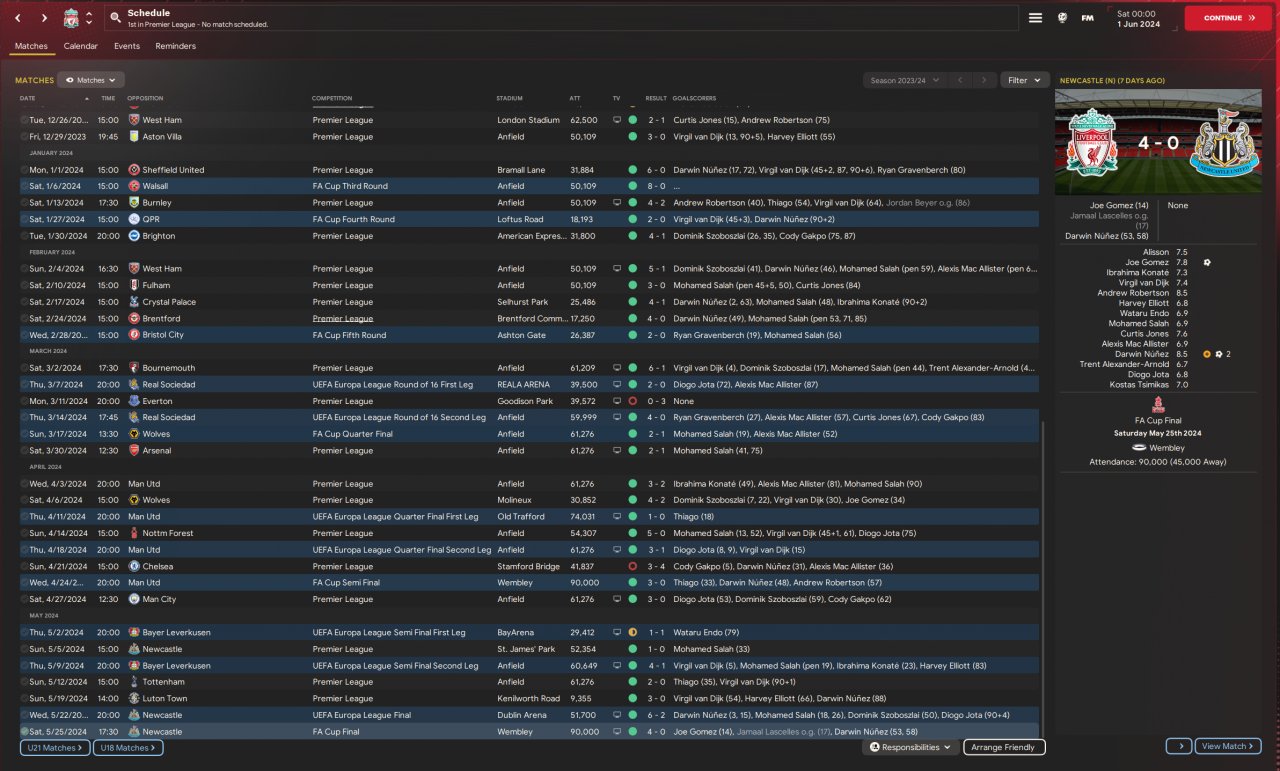Click the Schedule search bar field

tap(560, 18)
